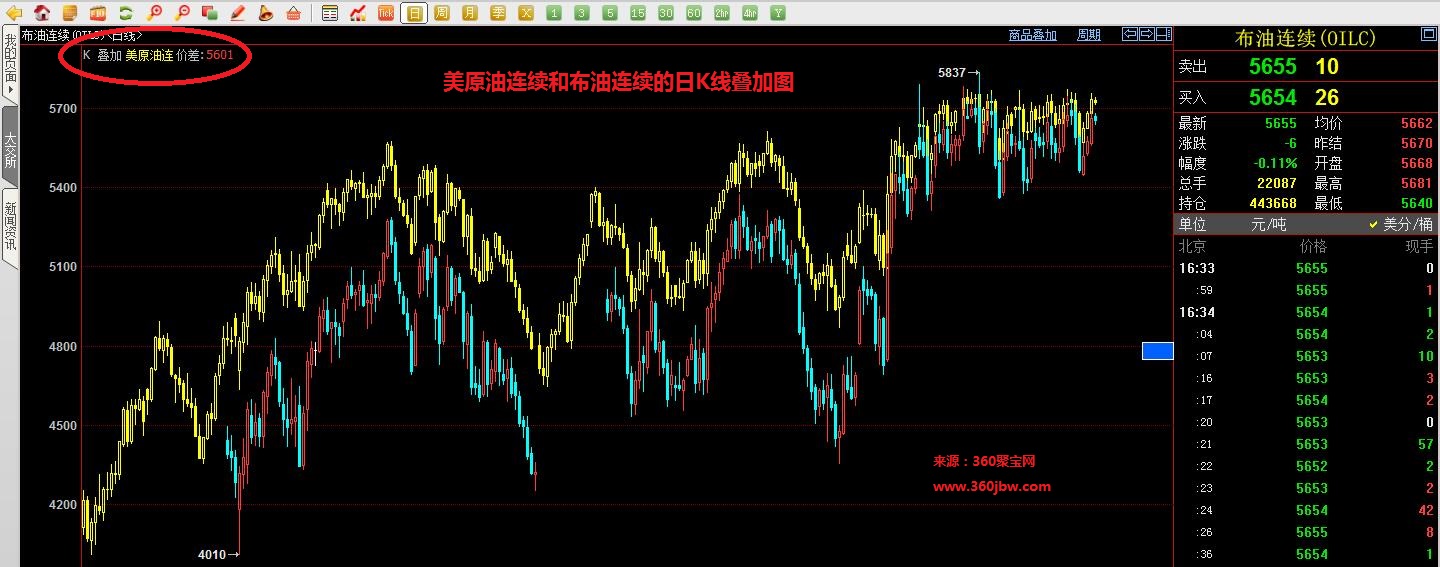
Task: Click the yellow back arrow icon
Action: coord(14,13)
